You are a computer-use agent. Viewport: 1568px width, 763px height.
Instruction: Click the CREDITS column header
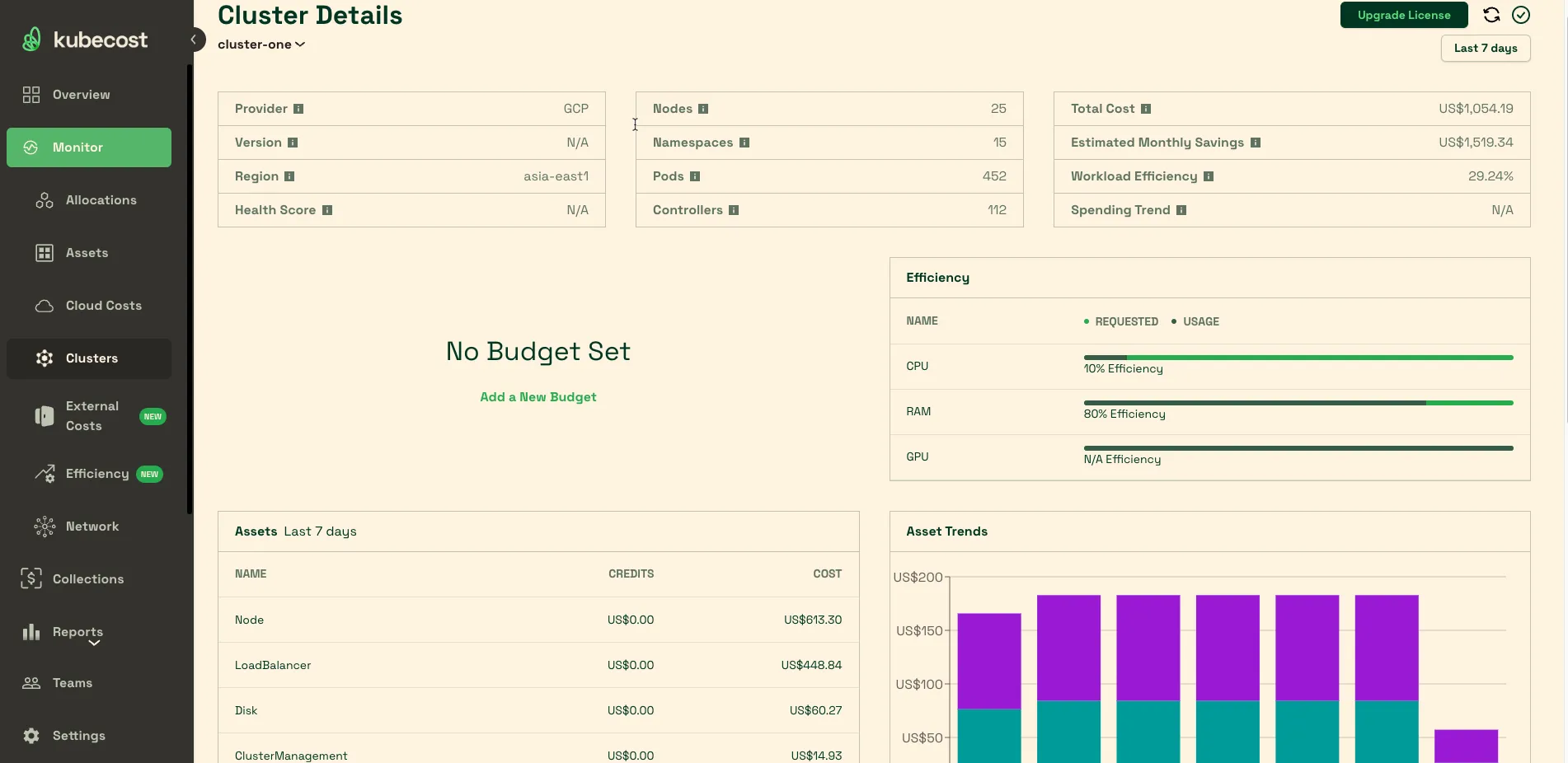coord(631,573)
